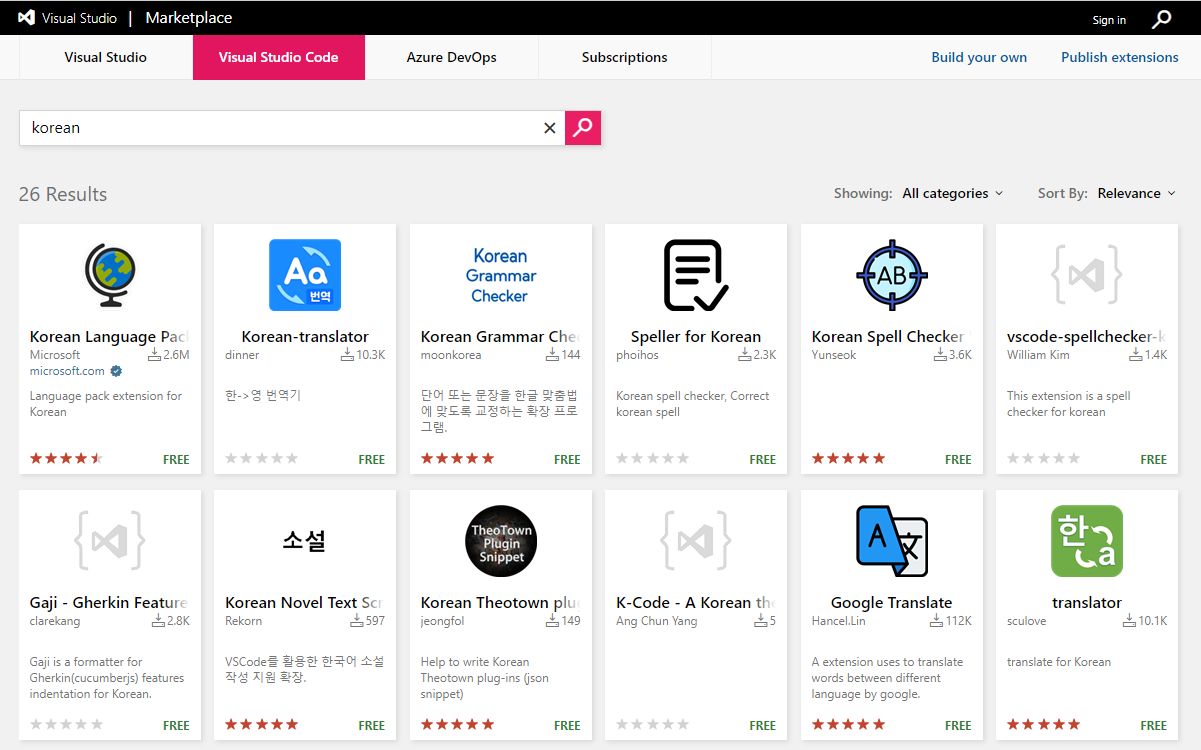Click publisher name moonkorea
Viewport: 1201px width, 750px height.
[451, 355]
